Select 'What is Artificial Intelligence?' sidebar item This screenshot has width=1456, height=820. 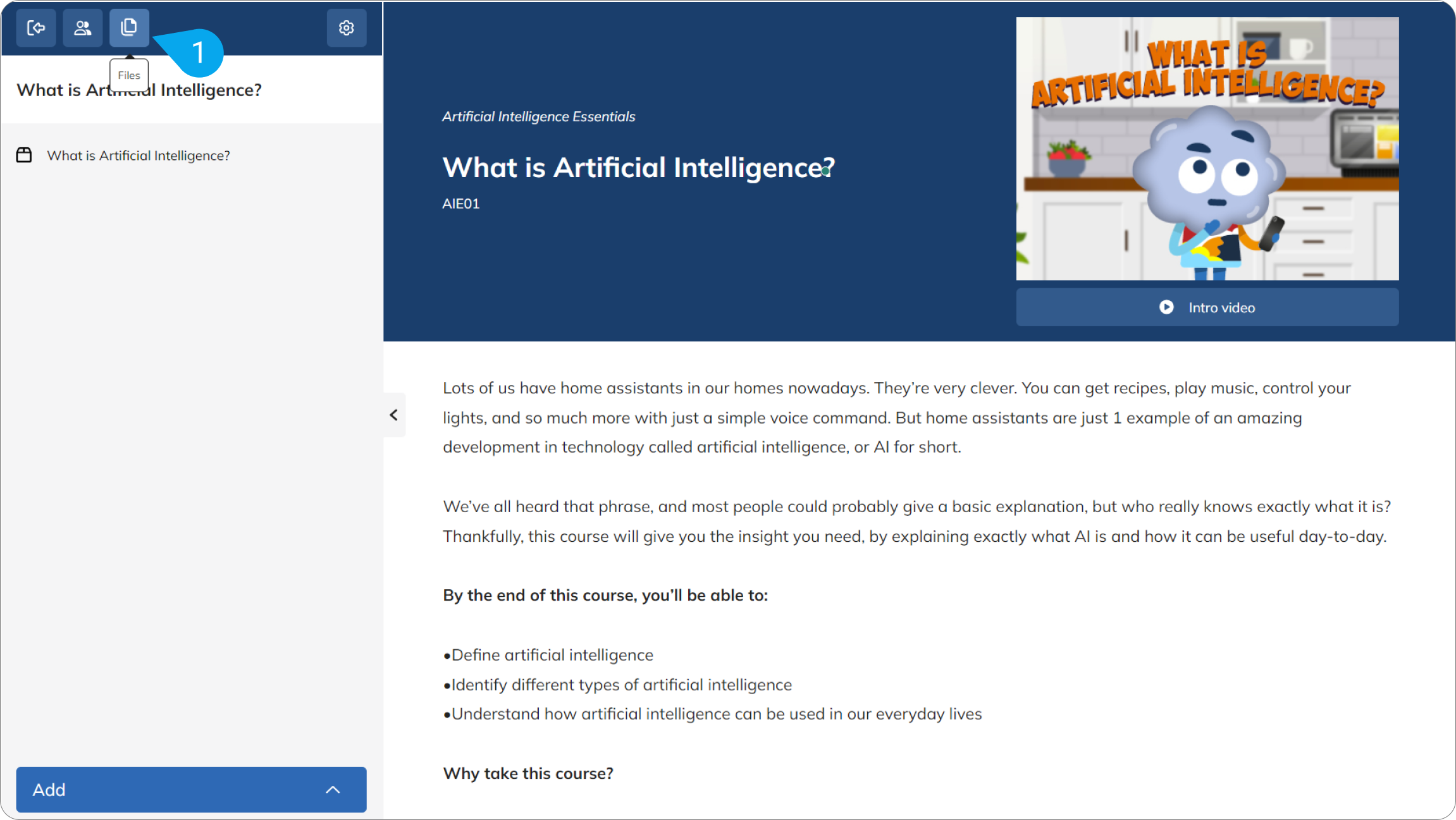coord(139,156)
